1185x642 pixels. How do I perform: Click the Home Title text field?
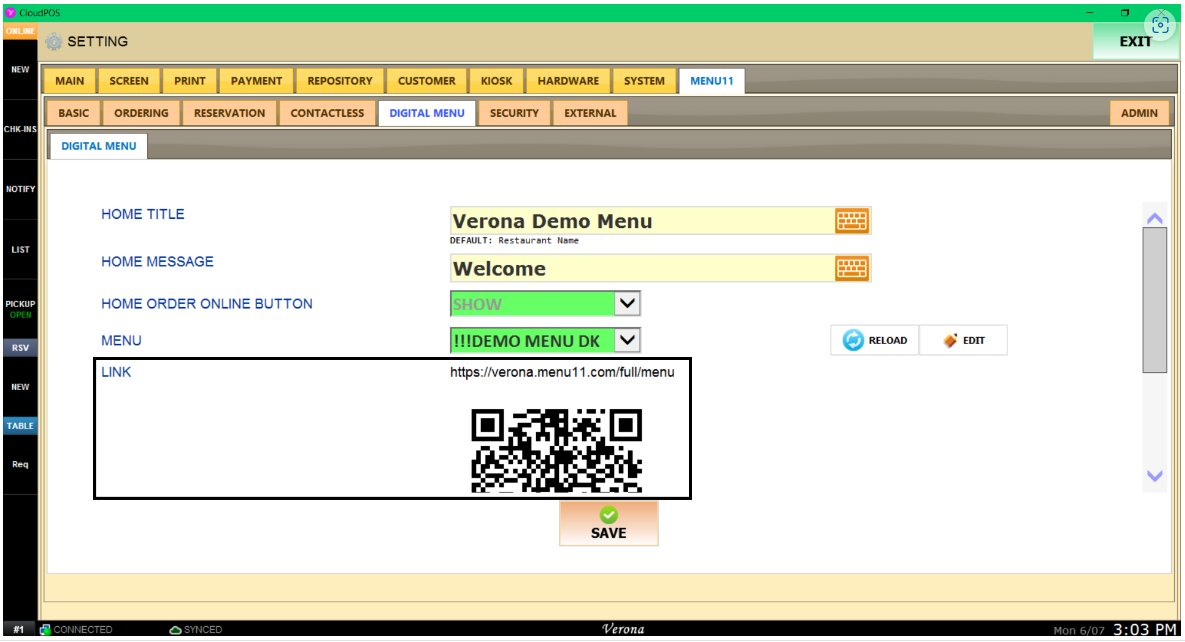[x=640, y=221]
